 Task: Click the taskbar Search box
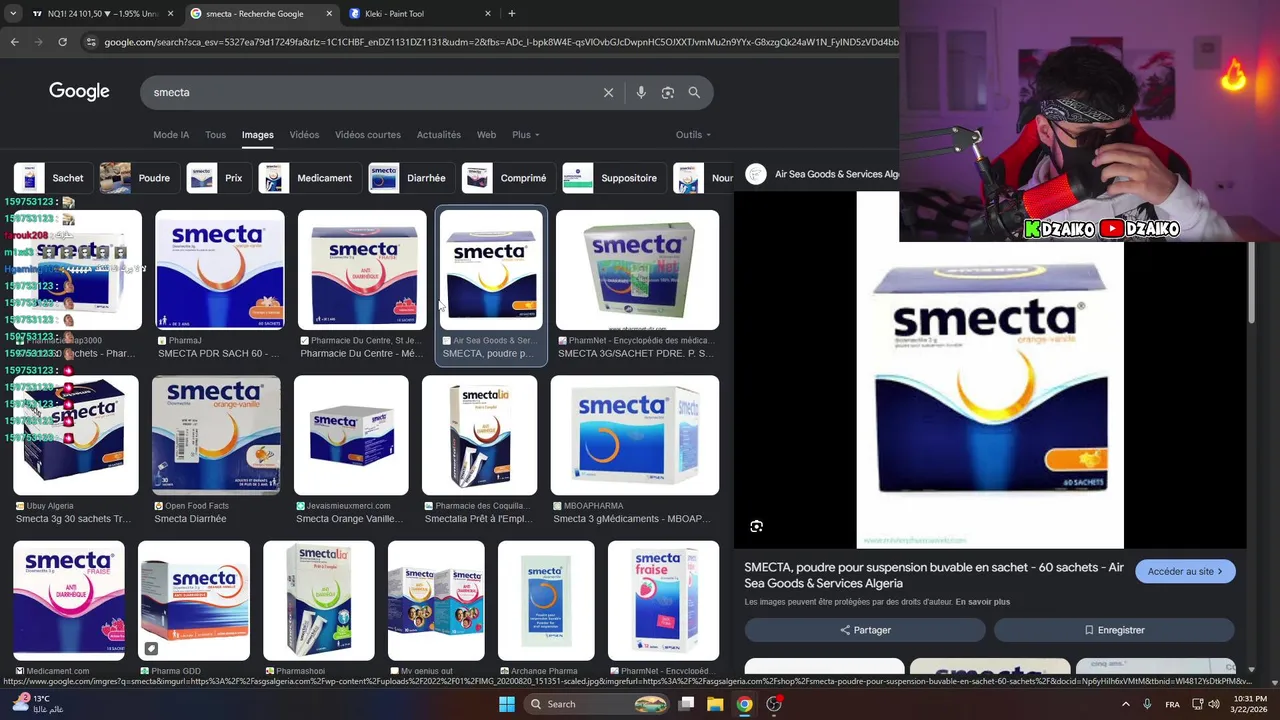coord(598,704)
